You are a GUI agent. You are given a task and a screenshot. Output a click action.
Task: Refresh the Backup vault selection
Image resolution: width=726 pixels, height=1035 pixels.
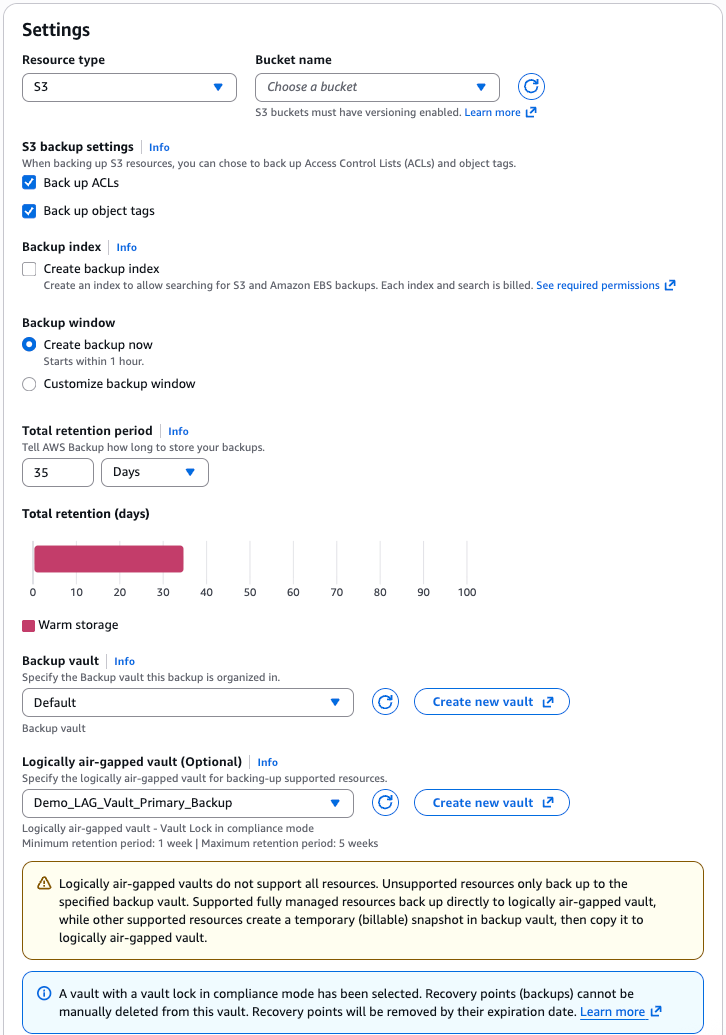tap(387, 701)
